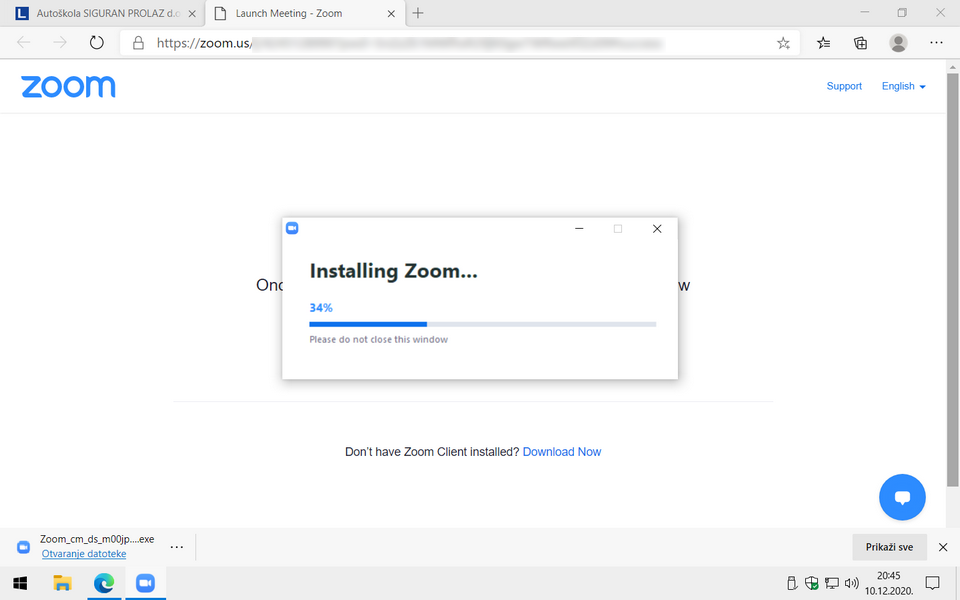
Task: Open the network tray icon
Action: click(x=831, y=583)
